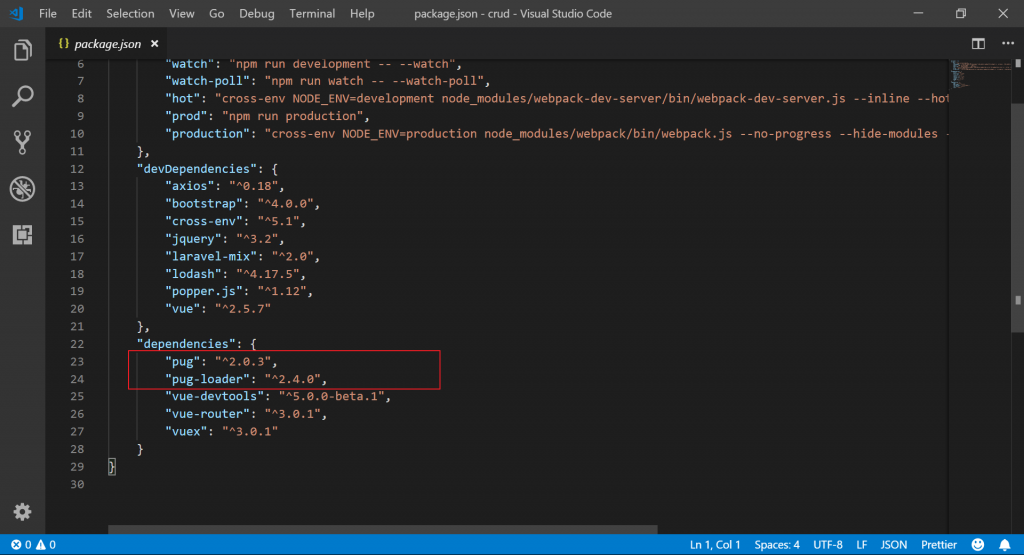Click the empty line 30 number
Image resolution: width=1024 pixels, height=555 pixels.
77,484
